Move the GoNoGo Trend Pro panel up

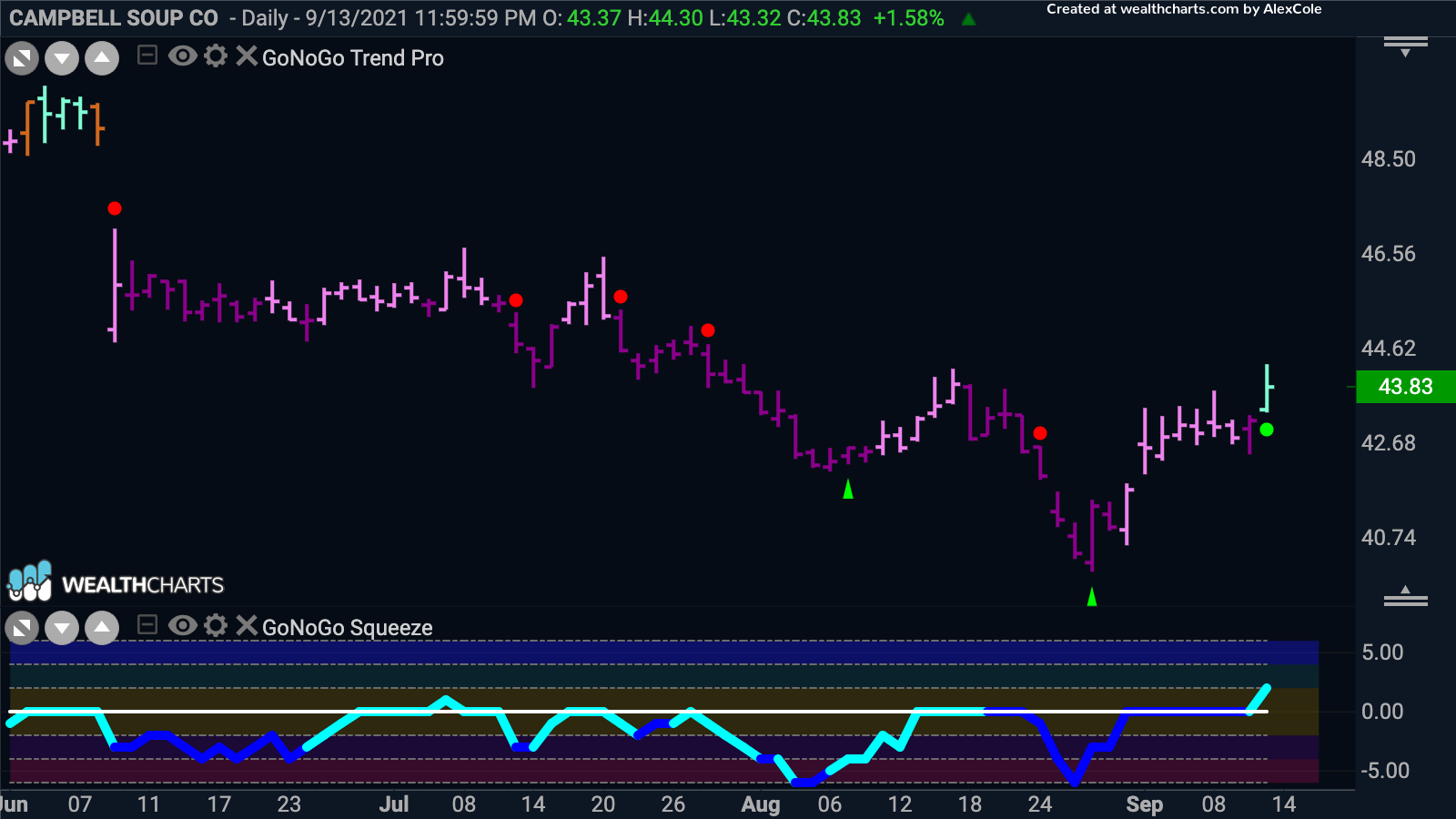click(x=102, y=59)
